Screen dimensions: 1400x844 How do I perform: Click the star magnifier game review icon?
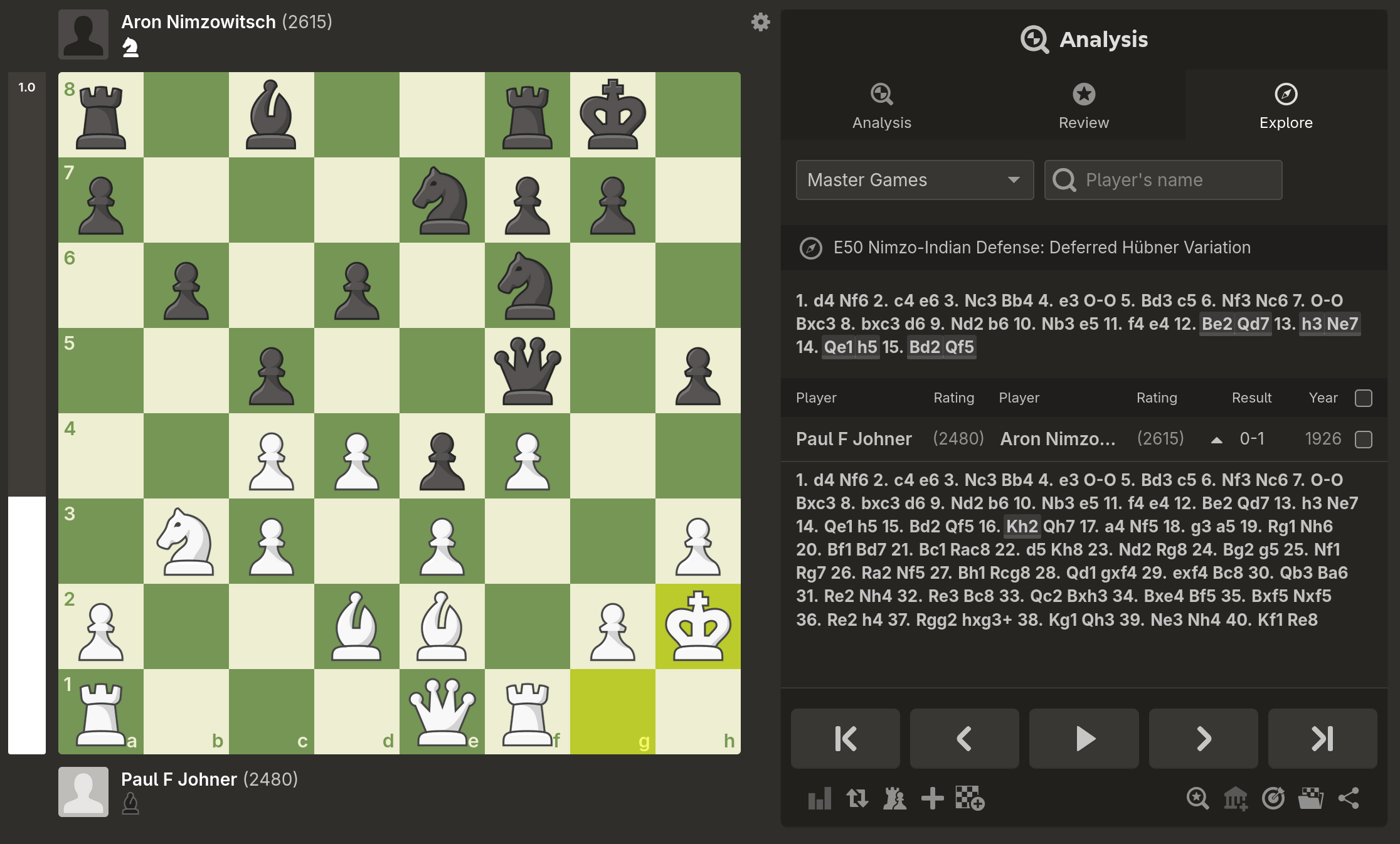pyautogui.click(x=1197, y=799)
